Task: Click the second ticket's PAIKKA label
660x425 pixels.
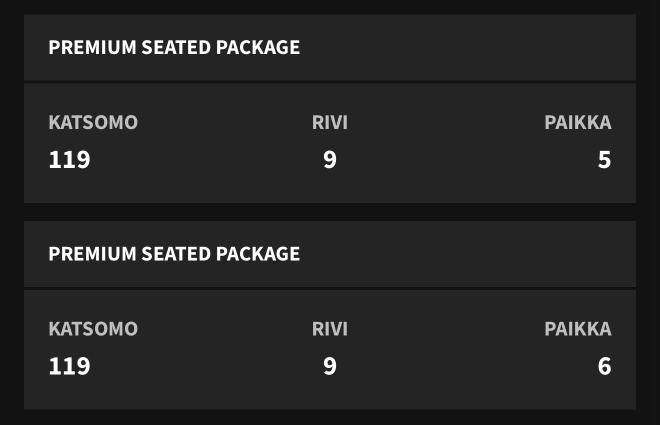Action: pos(578,329)
